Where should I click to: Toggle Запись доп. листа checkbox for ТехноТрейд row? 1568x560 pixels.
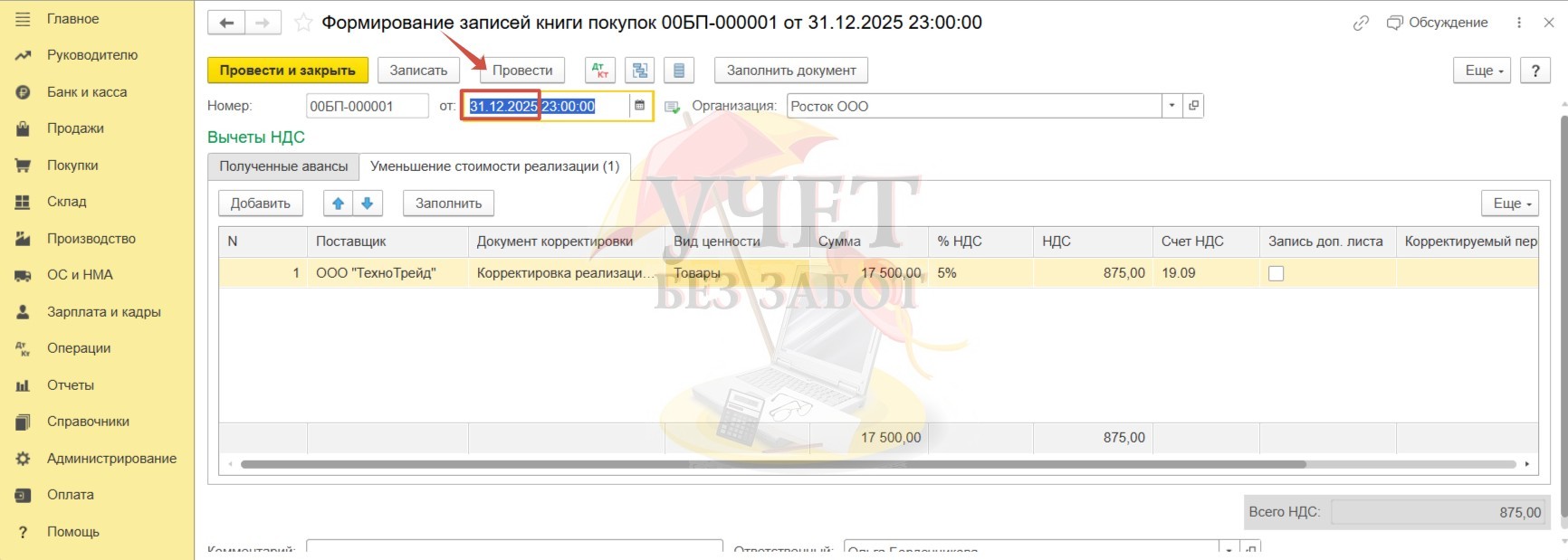coord(1276,273)
